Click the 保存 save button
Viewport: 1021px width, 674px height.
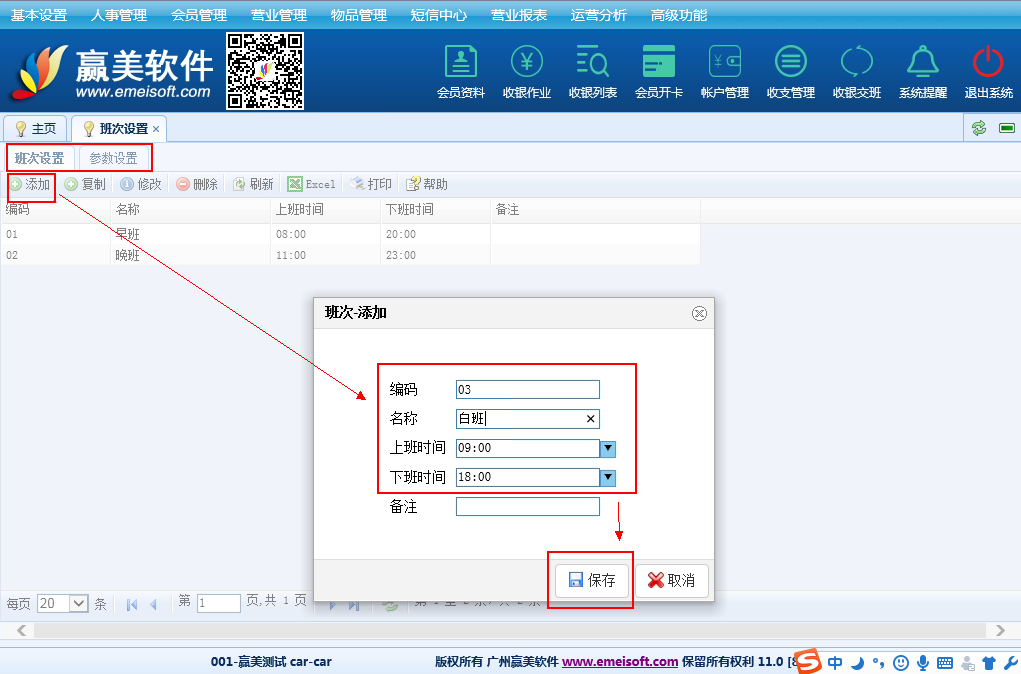point(592,581)
